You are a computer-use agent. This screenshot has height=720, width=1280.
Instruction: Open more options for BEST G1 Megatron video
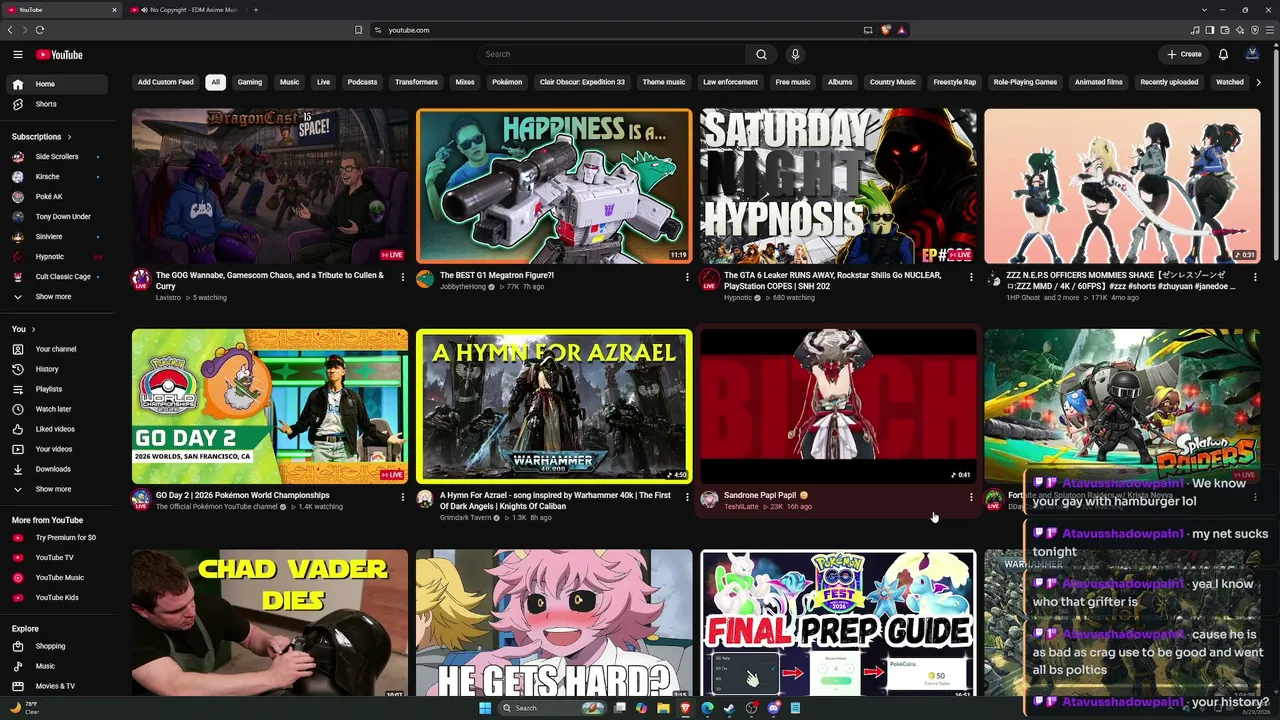[x=687, y=277]
